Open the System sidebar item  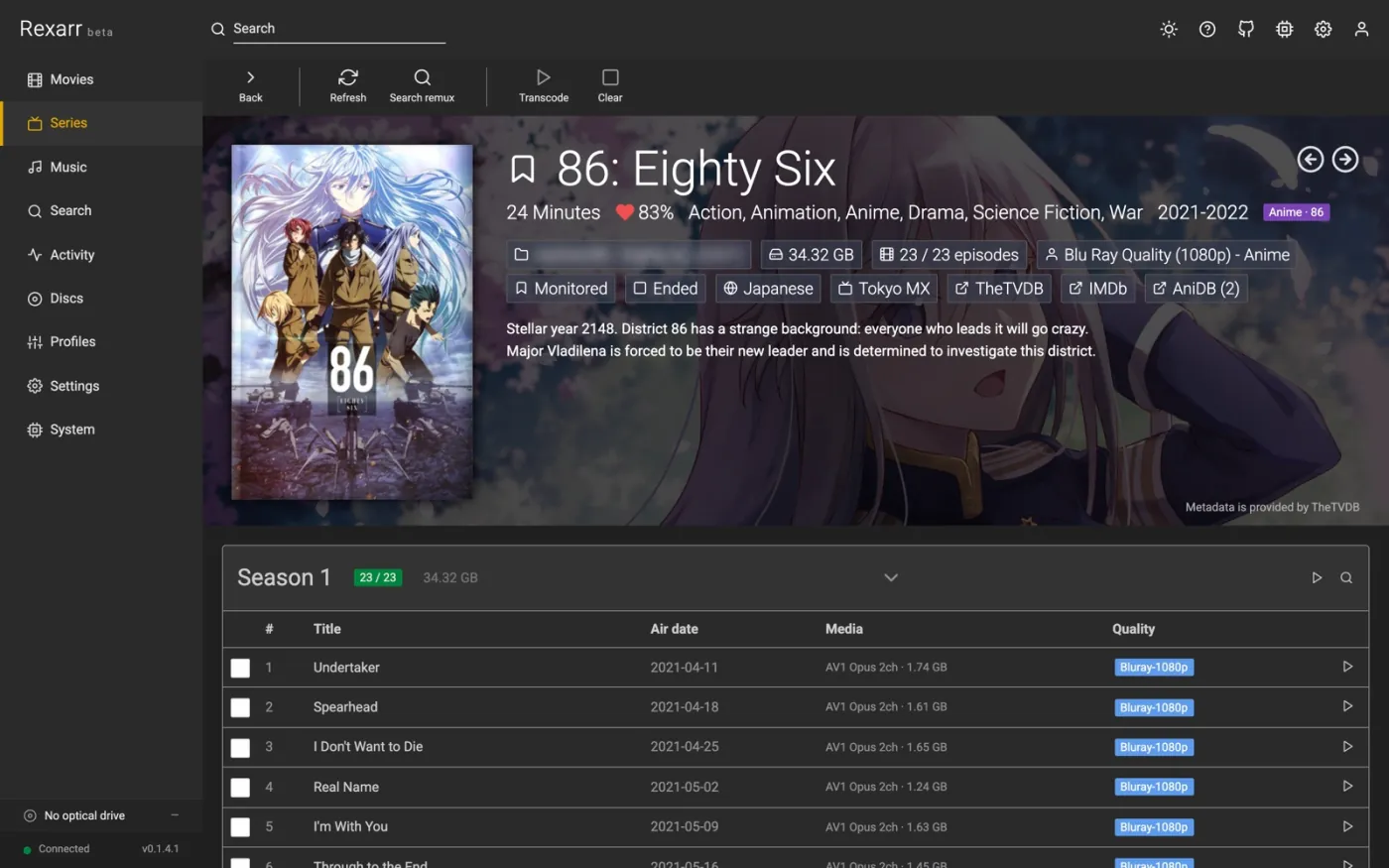pos(101,429)
